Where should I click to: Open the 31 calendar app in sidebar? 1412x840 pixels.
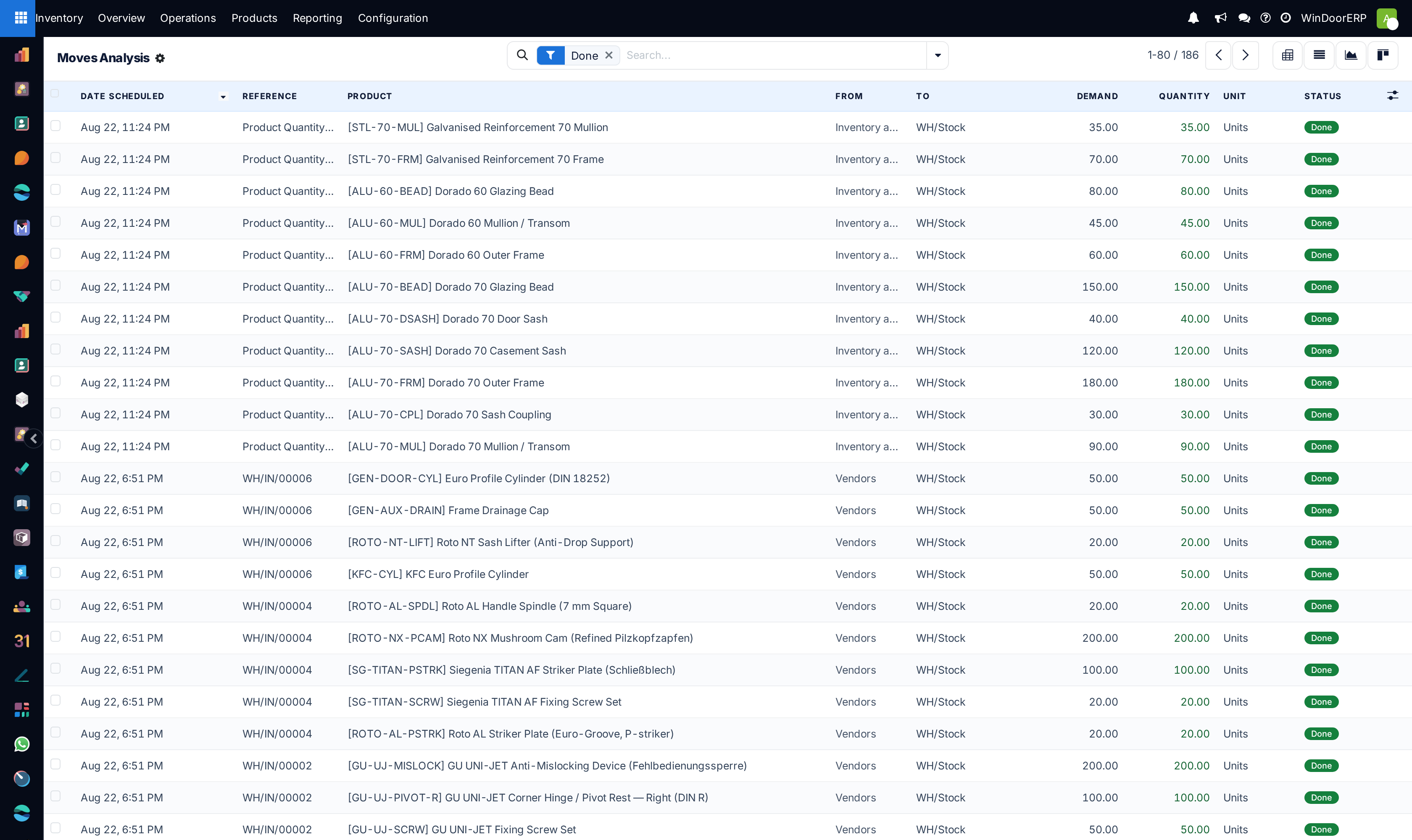[x=21, y=641]
